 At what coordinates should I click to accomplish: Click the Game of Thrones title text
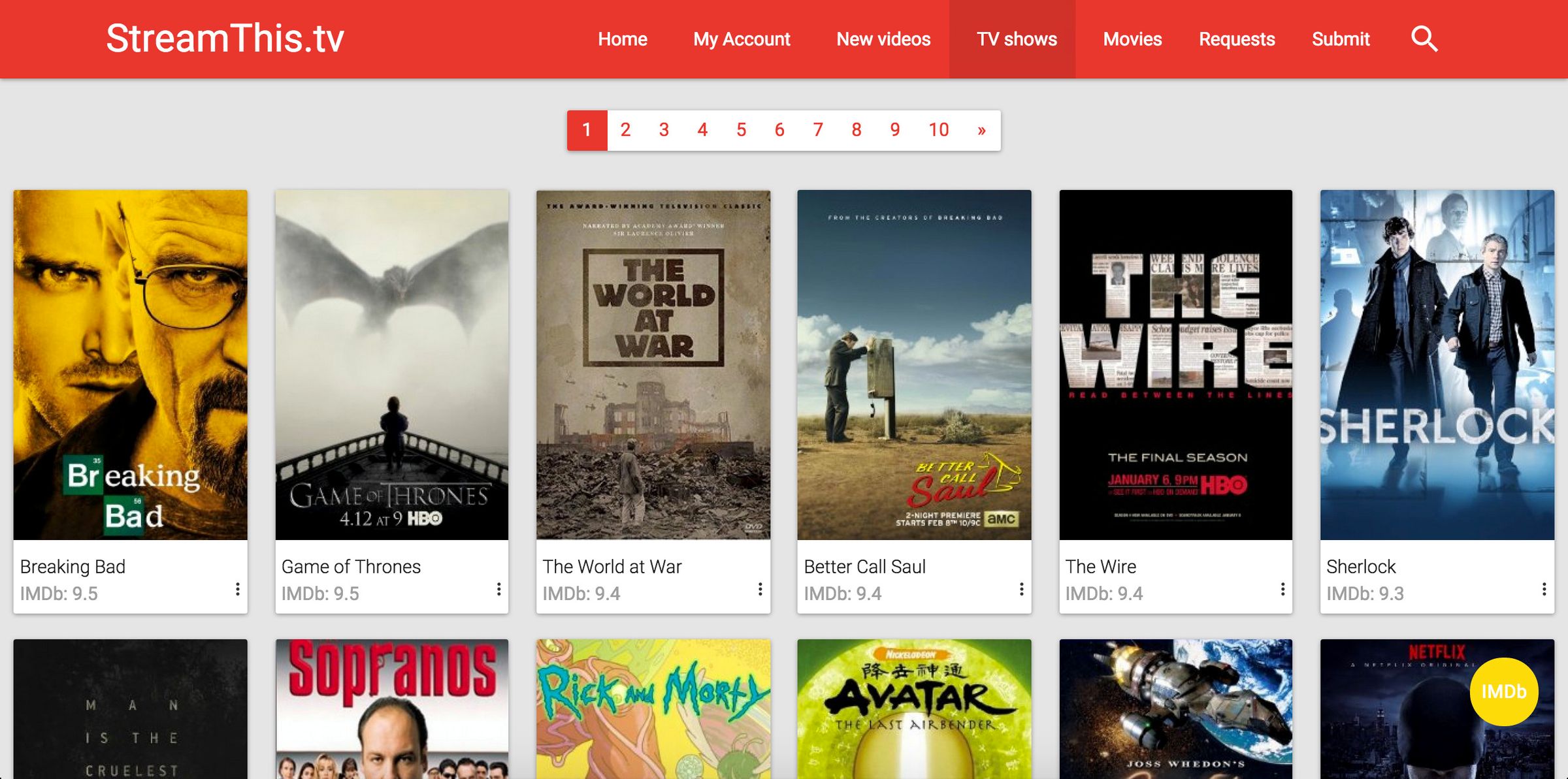(x=351, y=567)
